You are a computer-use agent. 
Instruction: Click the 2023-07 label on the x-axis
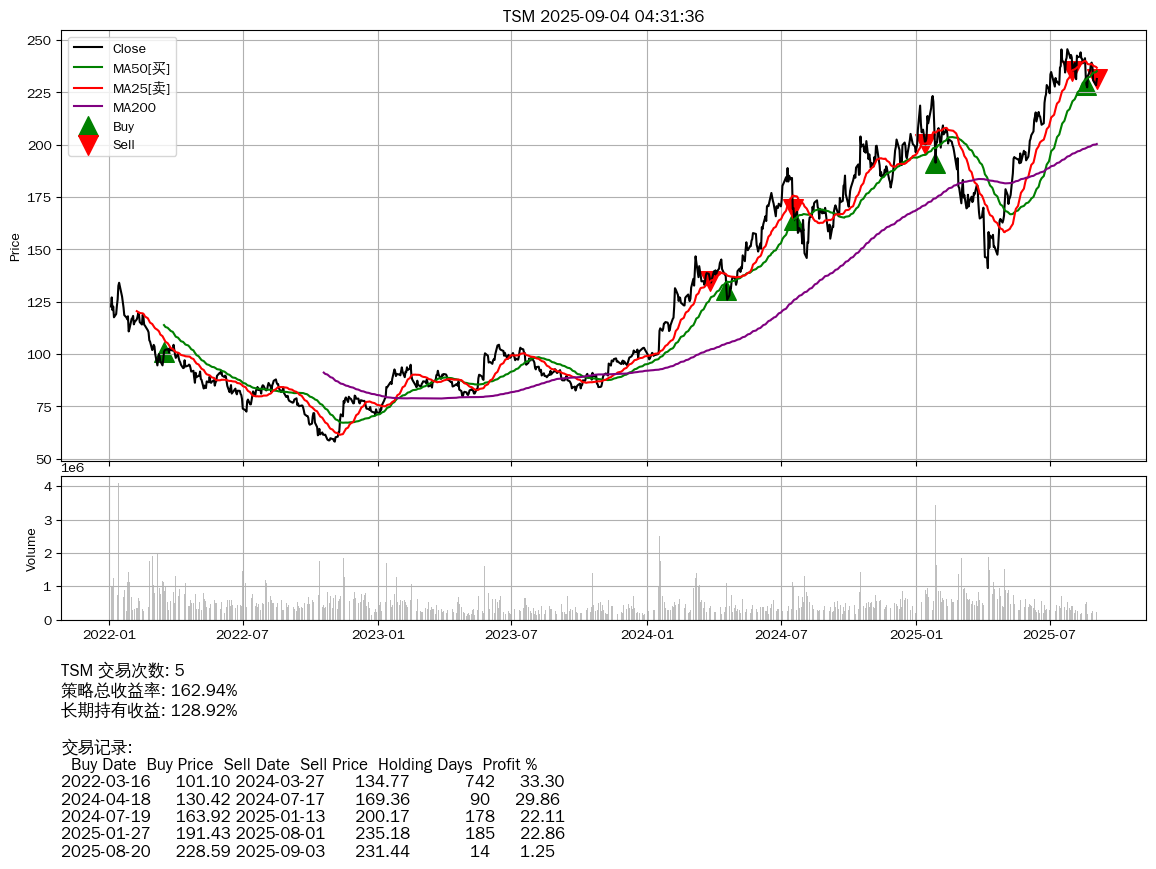512,634
